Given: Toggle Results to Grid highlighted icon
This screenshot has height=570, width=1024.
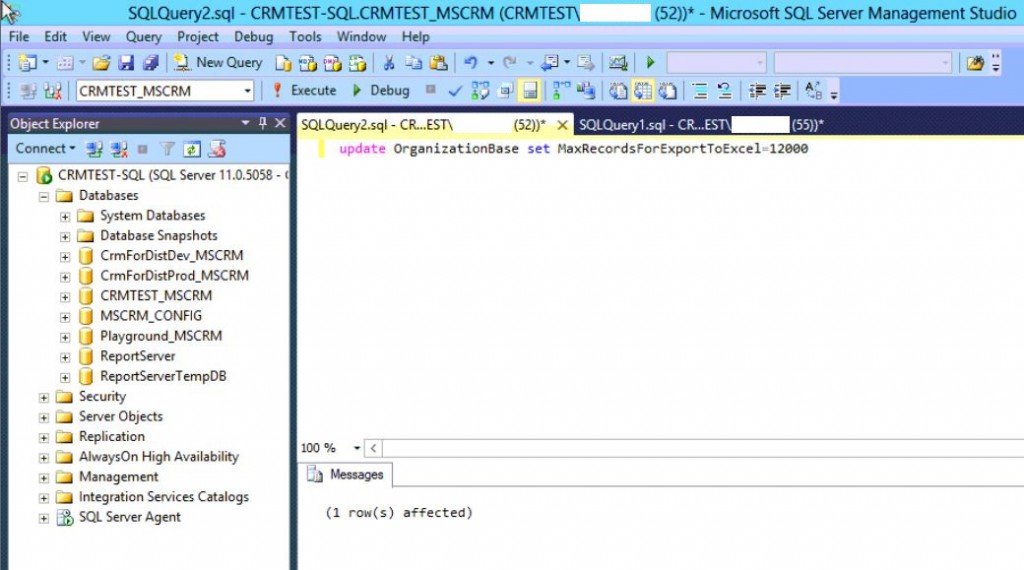Looking at the screenshot, I should click(643, 91).
